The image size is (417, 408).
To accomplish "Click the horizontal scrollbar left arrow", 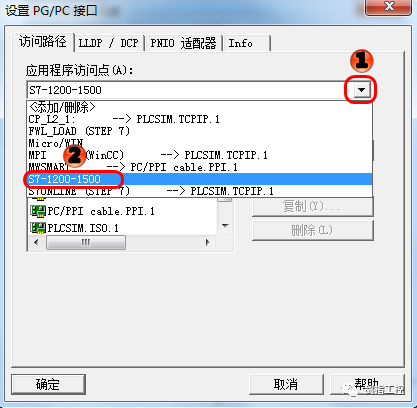I will pos(36,242).
